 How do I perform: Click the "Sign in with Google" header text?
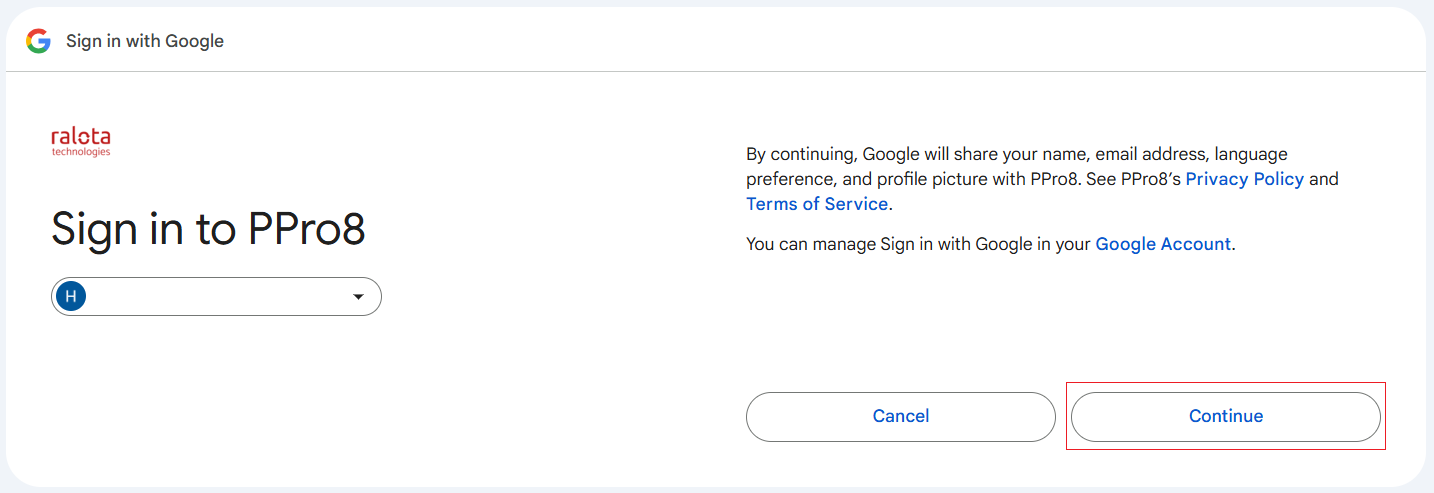click(145, 41)
